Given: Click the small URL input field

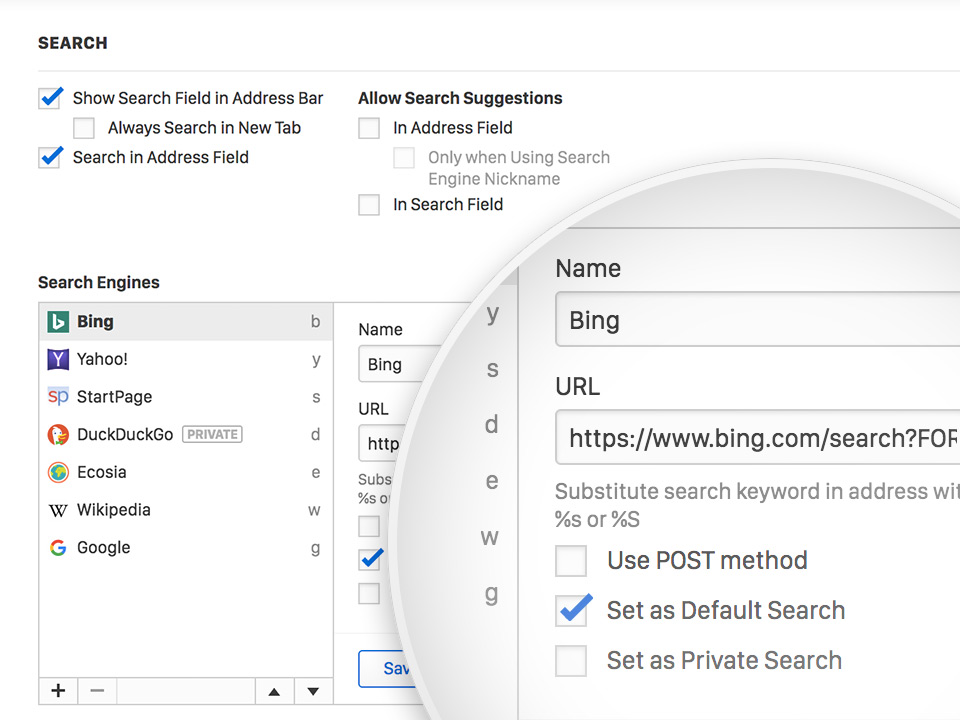Looking at the screenshot, I should pos(383,443).
